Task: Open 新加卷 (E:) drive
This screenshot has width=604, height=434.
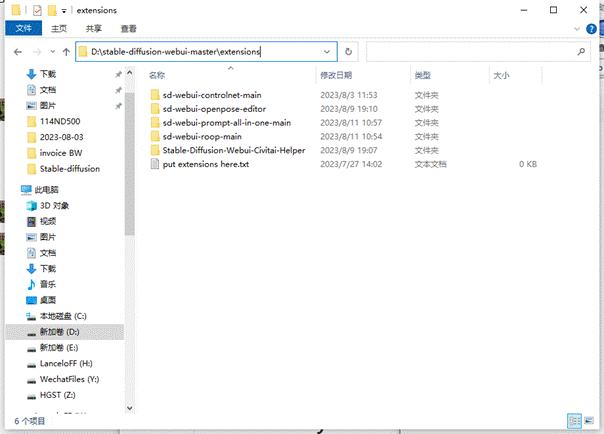Action: pos(59,348)
